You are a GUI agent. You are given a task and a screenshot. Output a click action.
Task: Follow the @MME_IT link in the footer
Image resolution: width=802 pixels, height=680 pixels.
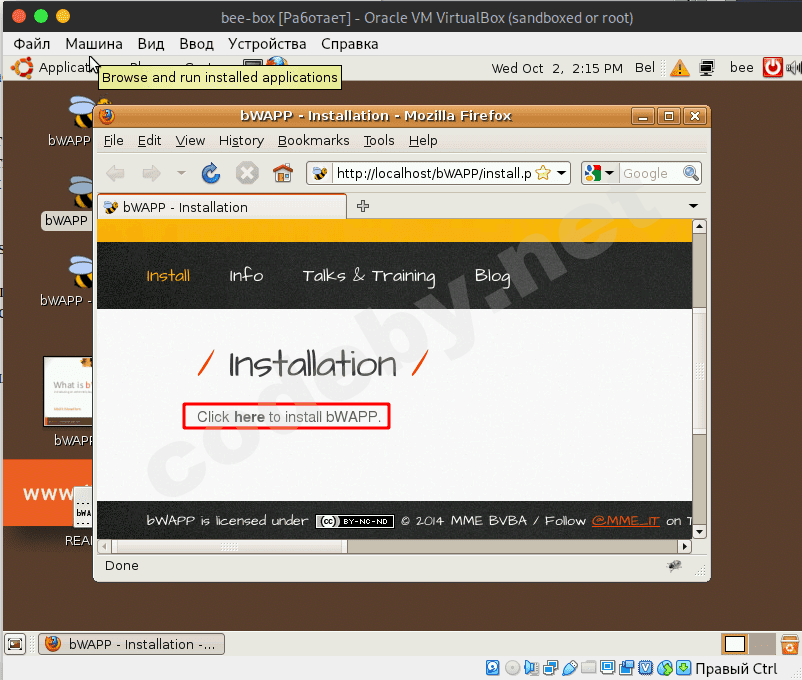pyautogui.click(x=626, y=520)
